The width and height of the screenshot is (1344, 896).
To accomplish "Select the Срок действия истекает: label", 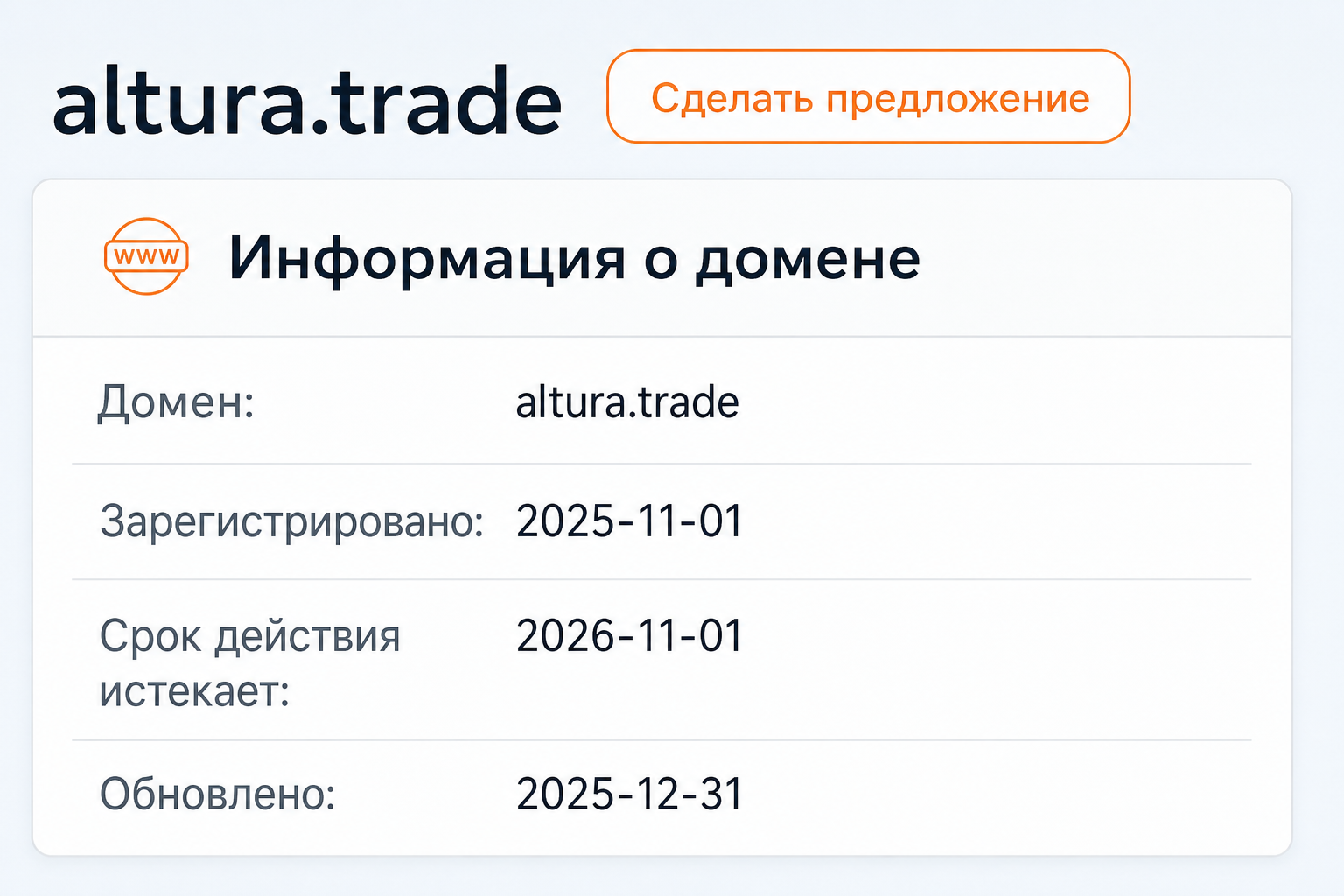I will [250, 663].
